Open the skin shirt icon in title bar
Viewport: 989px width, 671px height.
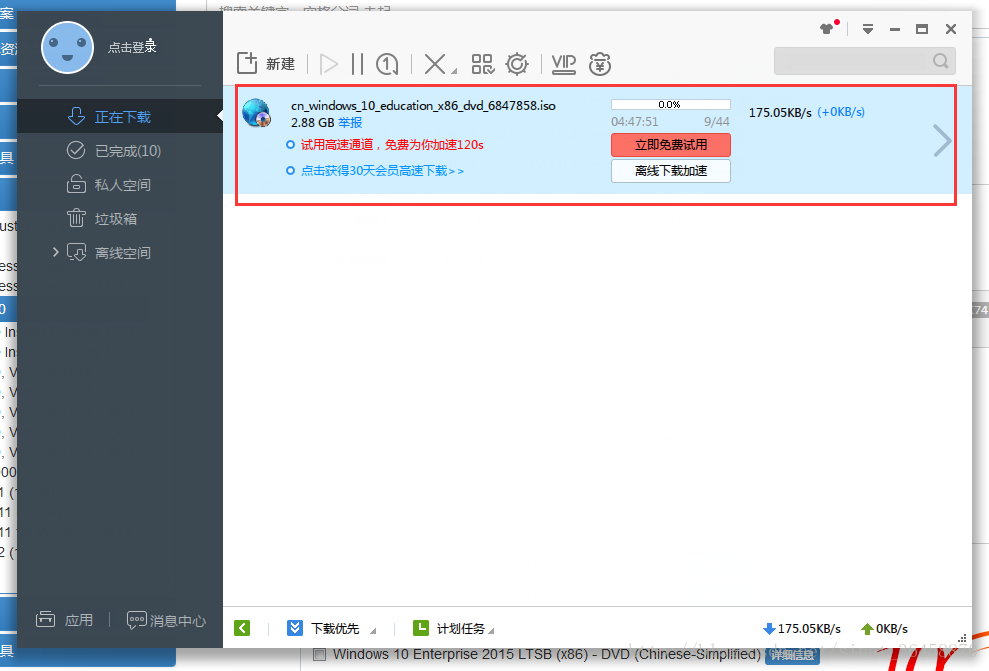pos(827,28)
